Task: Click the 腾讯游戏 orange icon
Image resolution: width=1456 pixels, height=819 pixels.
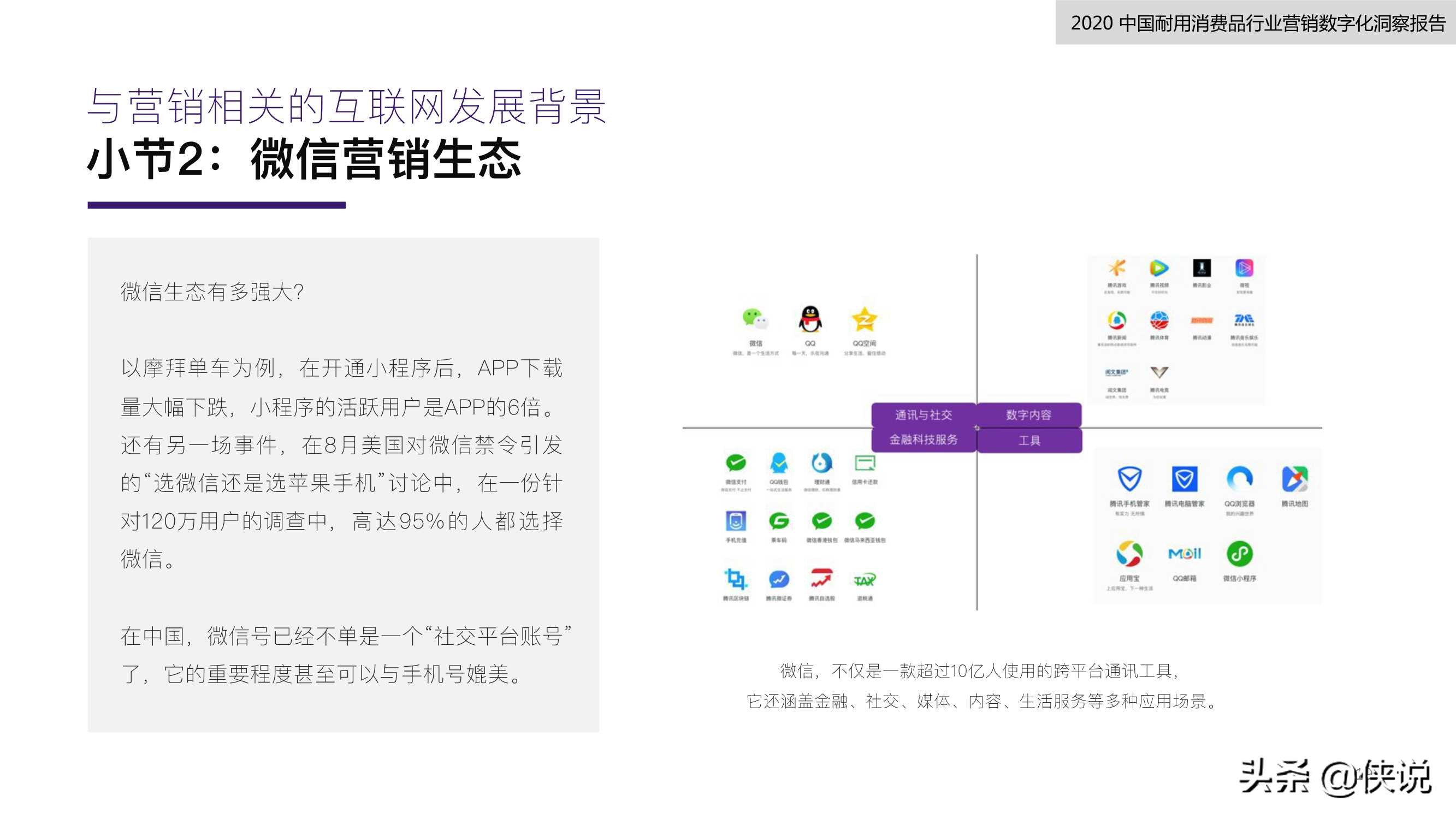Action: (1117, 268)
